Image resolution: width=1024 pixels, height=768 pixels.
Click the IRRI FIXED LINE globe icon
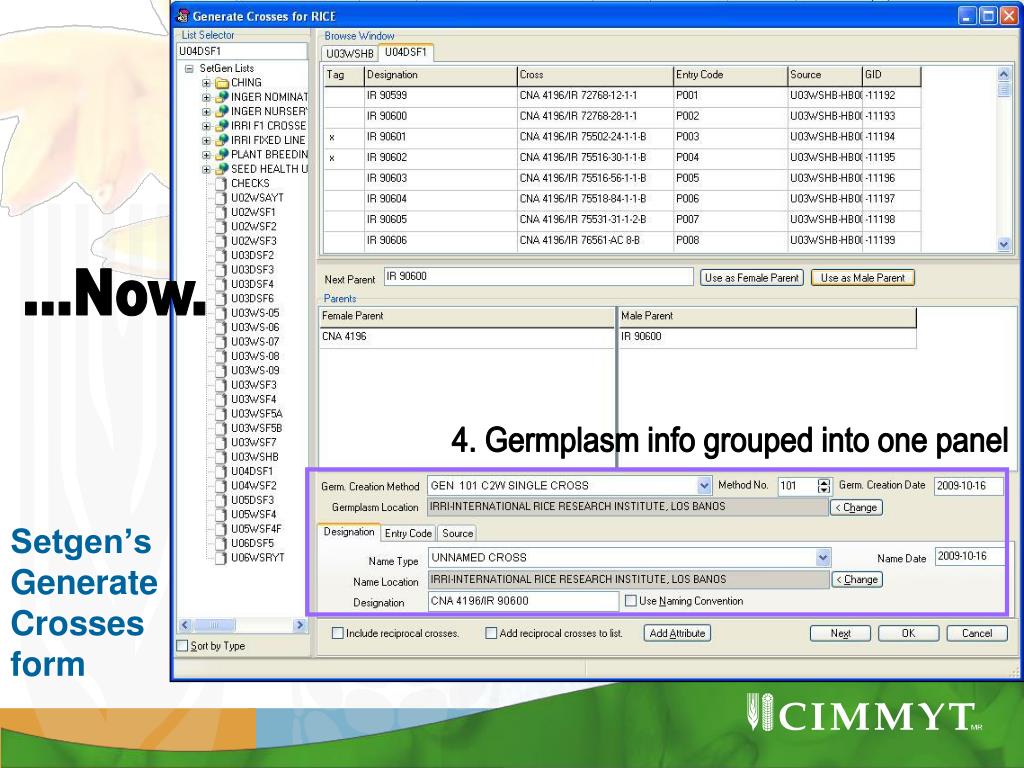[222, 140]
